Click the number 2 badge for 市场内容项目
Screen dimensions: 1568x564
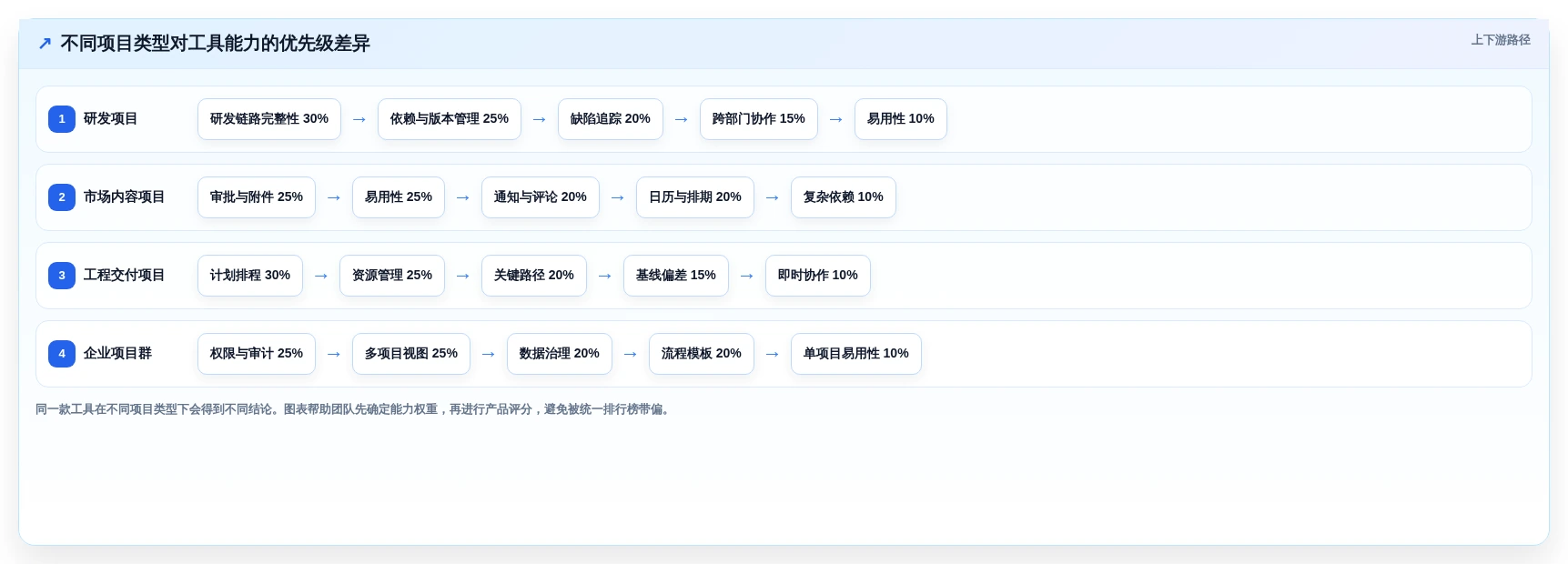pyautogui.click(x=62, y=197)
